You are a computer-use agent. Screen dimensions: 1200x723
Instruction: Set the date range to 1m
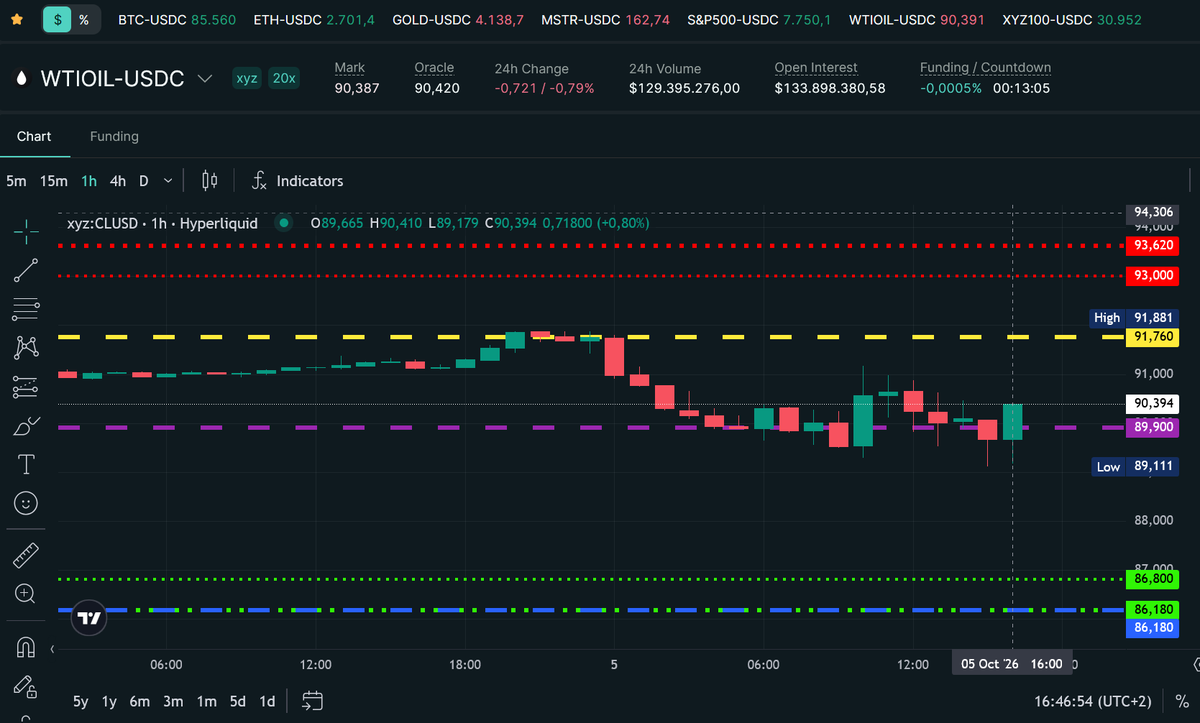tap(207, 701)
